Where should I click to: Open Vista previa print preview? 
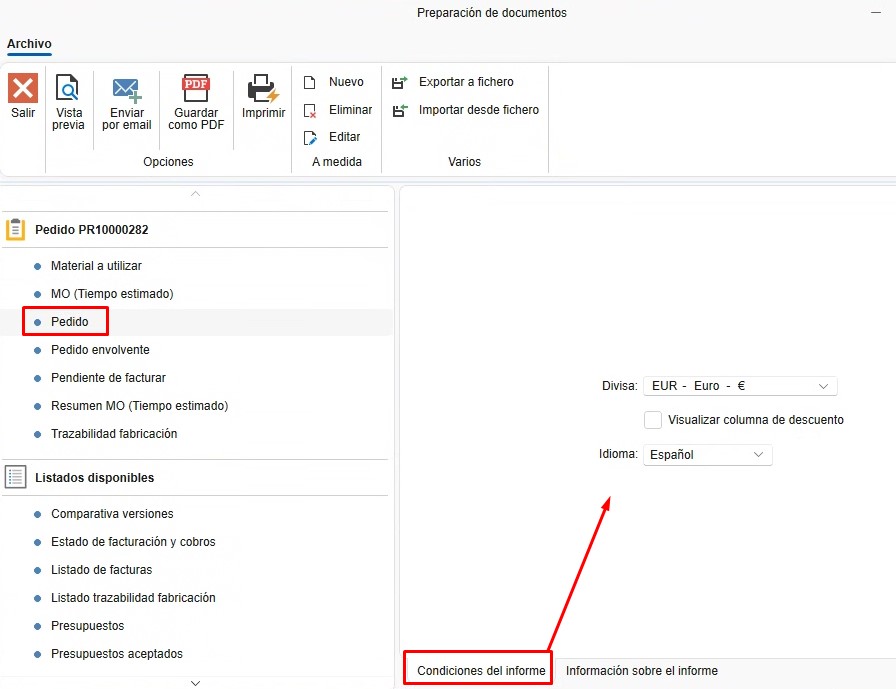click(68, 103)
